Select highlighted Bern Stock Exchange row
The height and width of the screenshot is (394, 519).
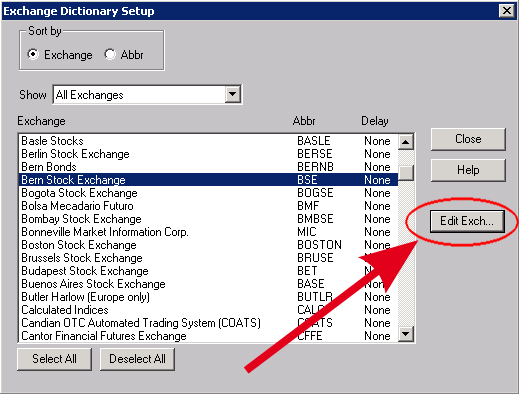coord(209,180)
